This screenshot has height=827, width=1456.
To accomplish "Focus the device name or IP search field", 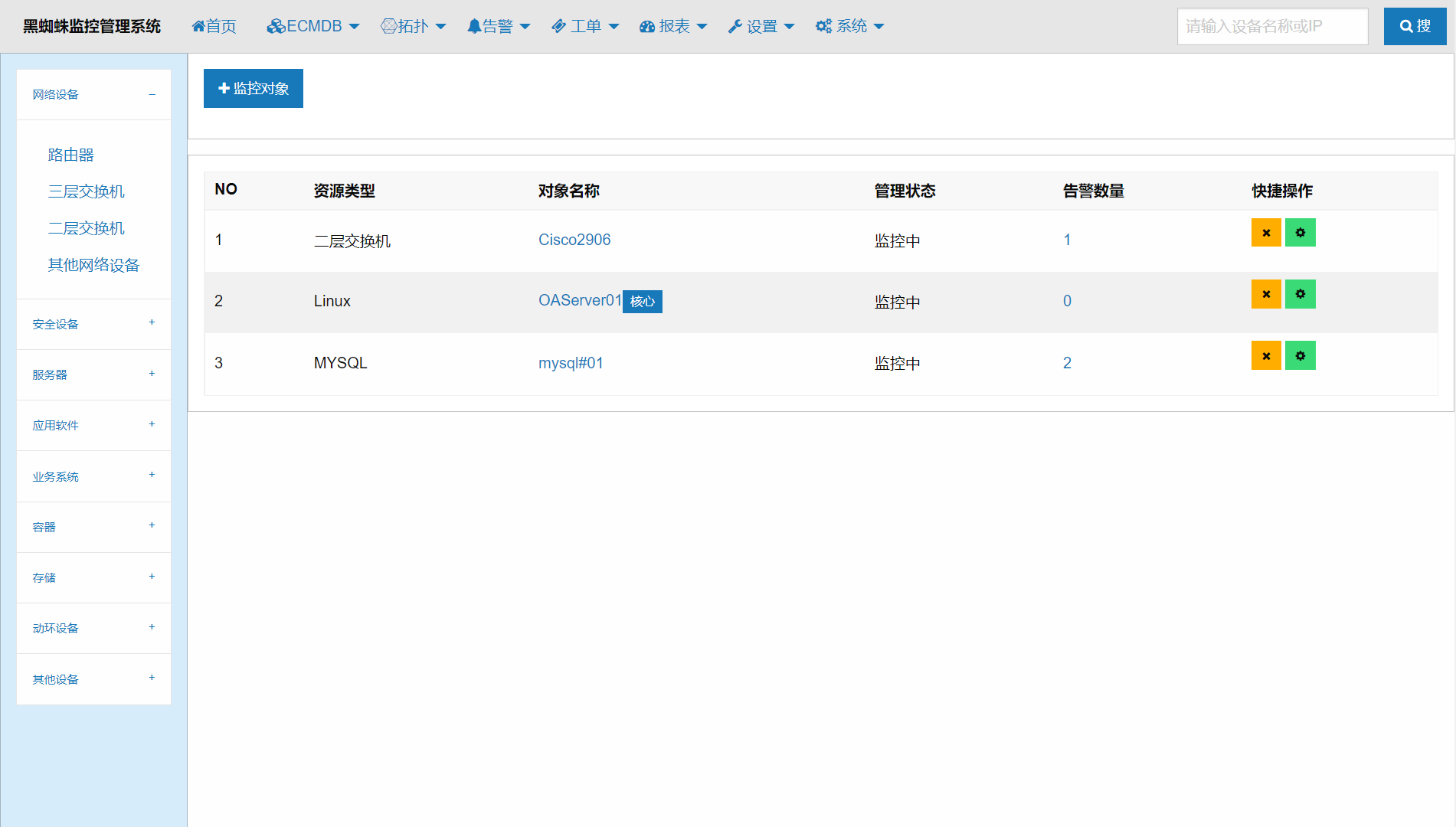I will [1271, 27].
